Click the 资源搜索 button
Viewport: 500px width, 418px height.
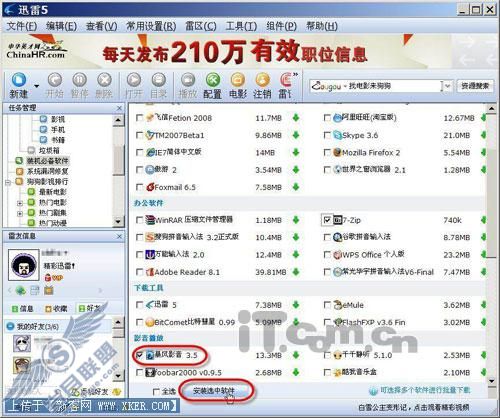coord(475,86)
